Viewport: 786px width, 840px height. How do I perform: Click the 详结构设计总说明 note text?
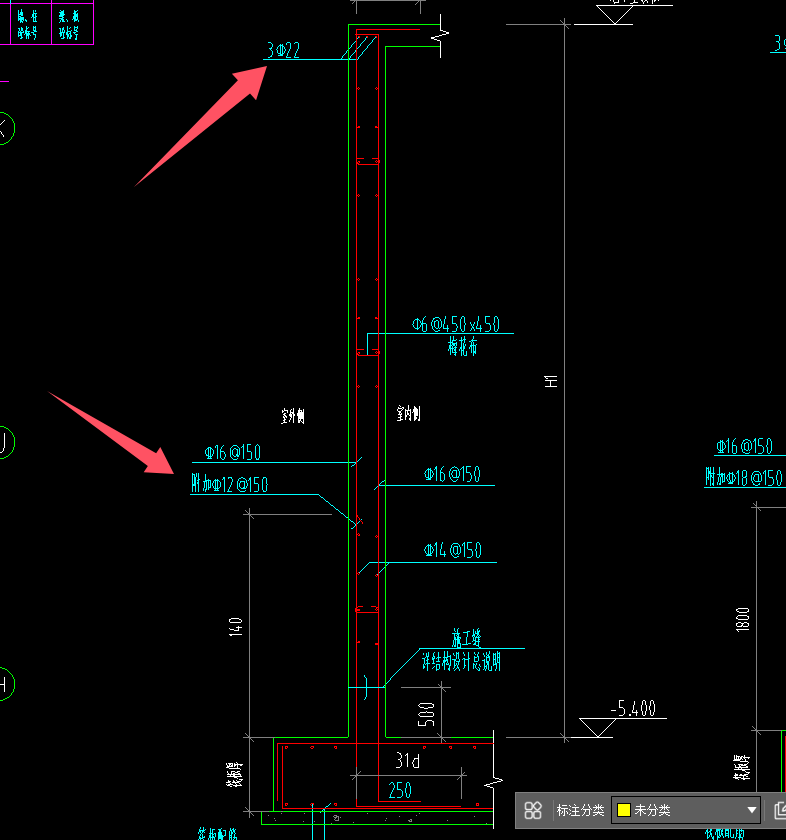[461, 662]
